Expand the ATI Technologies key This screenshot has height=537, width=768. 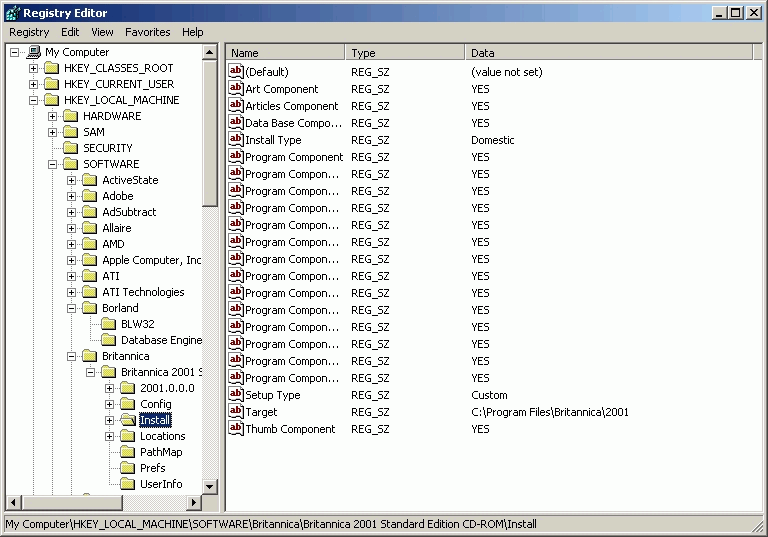[x=72, y=292]
